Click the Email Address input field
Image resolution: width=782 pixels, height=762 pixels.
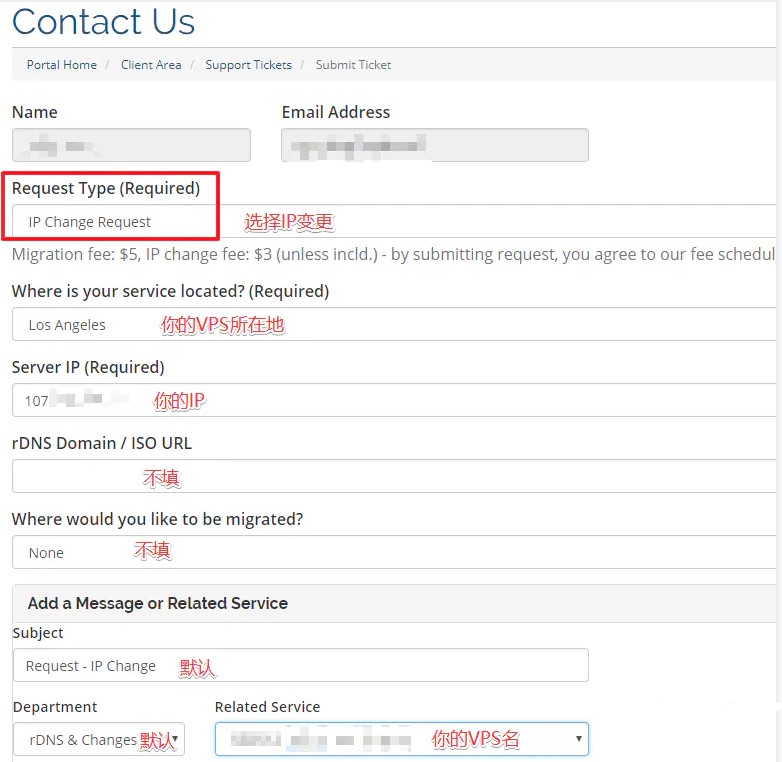pyautogui.click(x=434, y=146)
